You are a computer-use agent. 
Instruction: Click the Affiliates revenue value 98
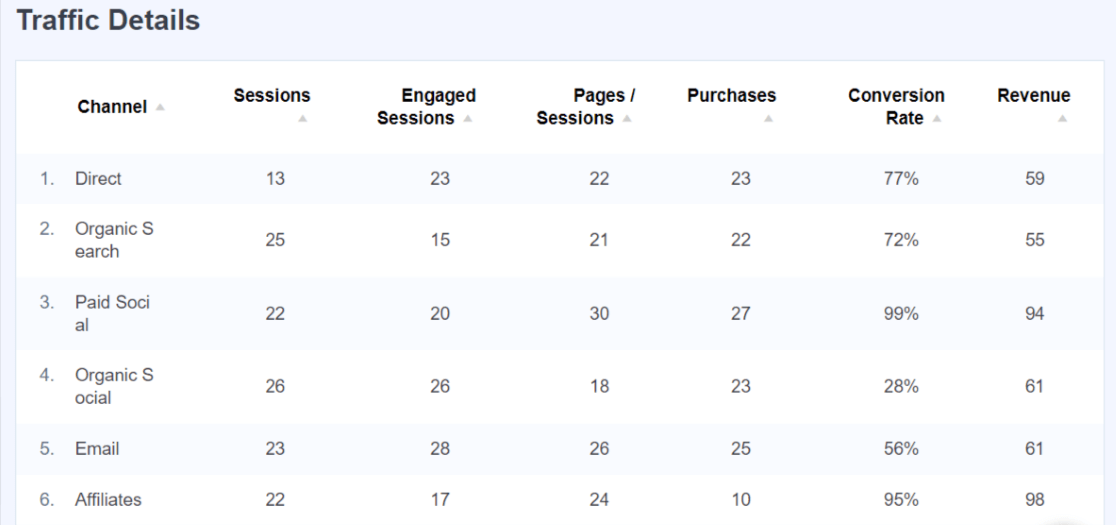click(x=1034, y=499)
